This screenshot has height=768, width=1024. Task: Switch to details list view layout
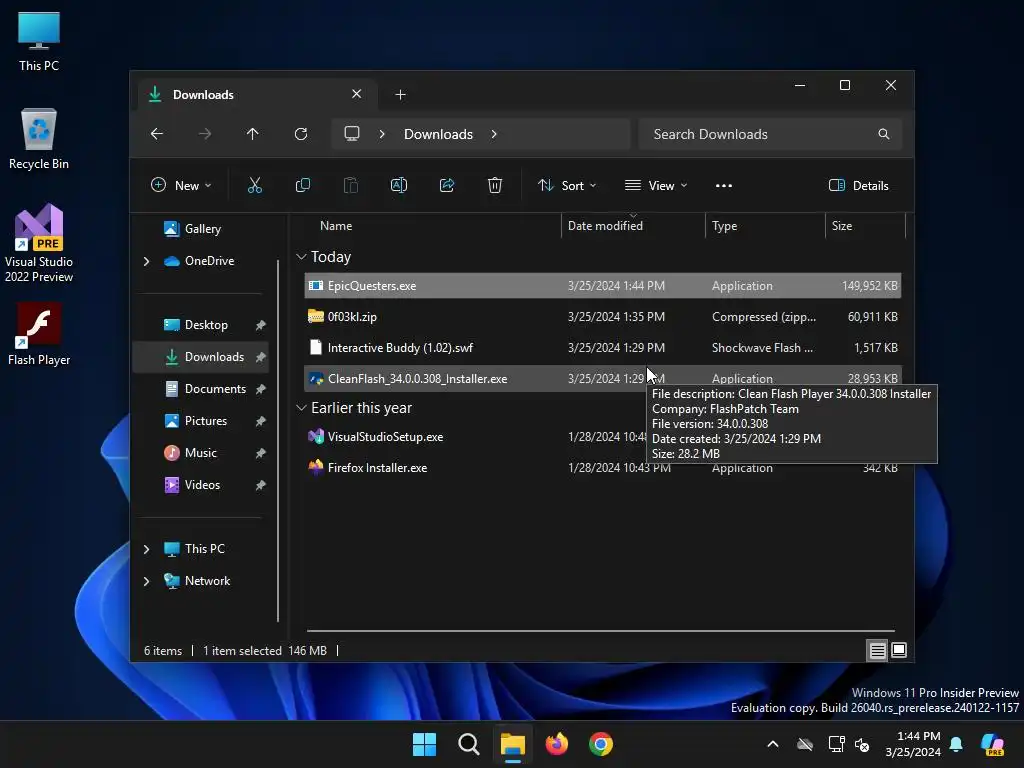point(877,650)
